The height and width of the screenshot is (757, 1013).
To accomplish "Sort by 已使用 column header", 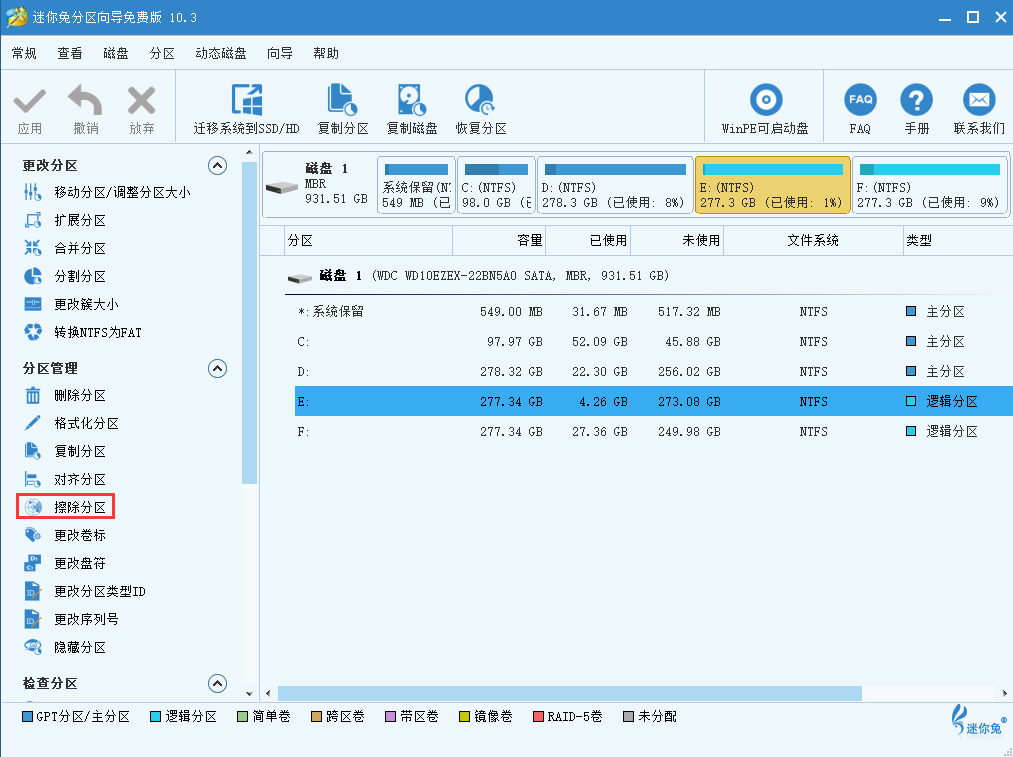I will 589,241.
